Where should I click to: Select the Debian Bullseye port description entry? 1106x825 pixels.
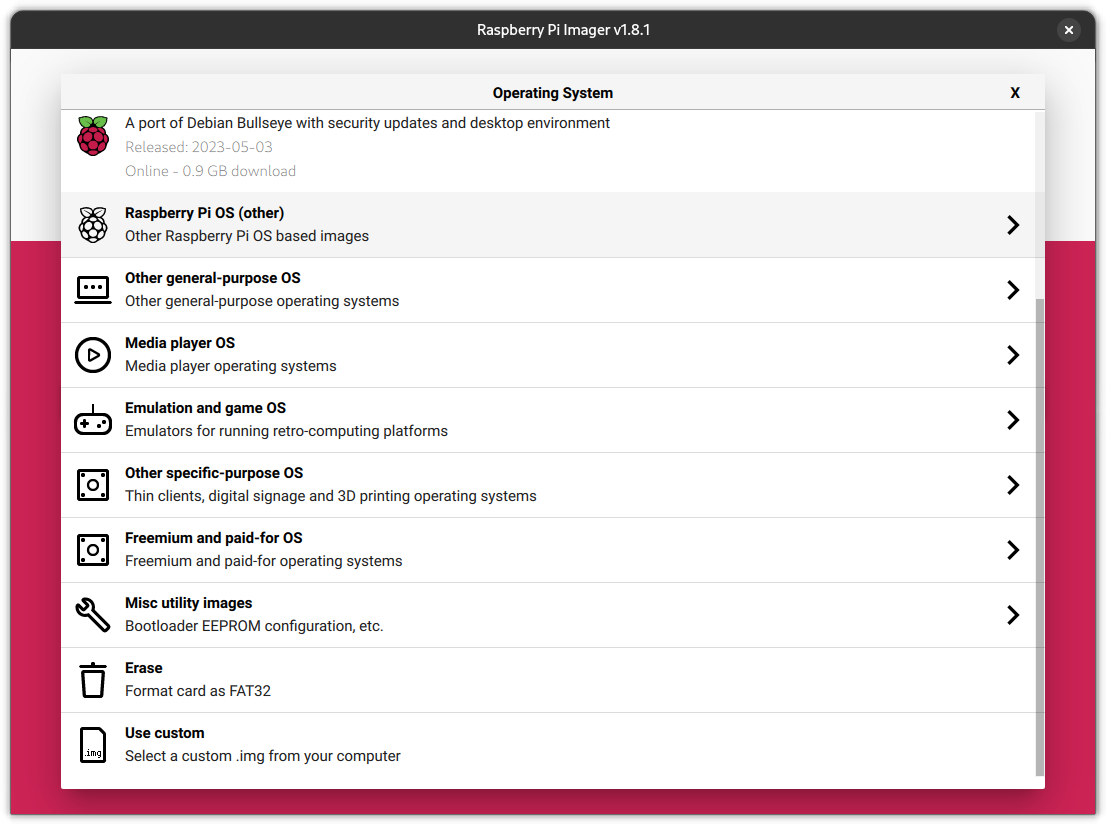[x=367, y=123]
